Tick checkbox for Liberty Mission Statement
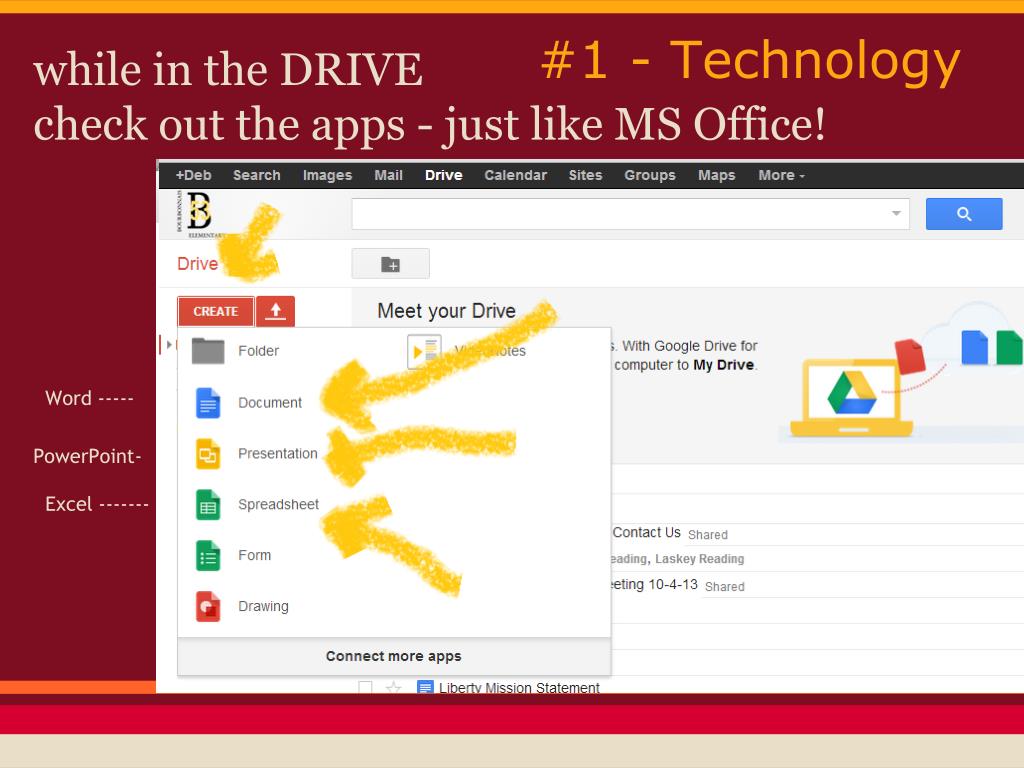1024x768 pixels. (365, 687)
